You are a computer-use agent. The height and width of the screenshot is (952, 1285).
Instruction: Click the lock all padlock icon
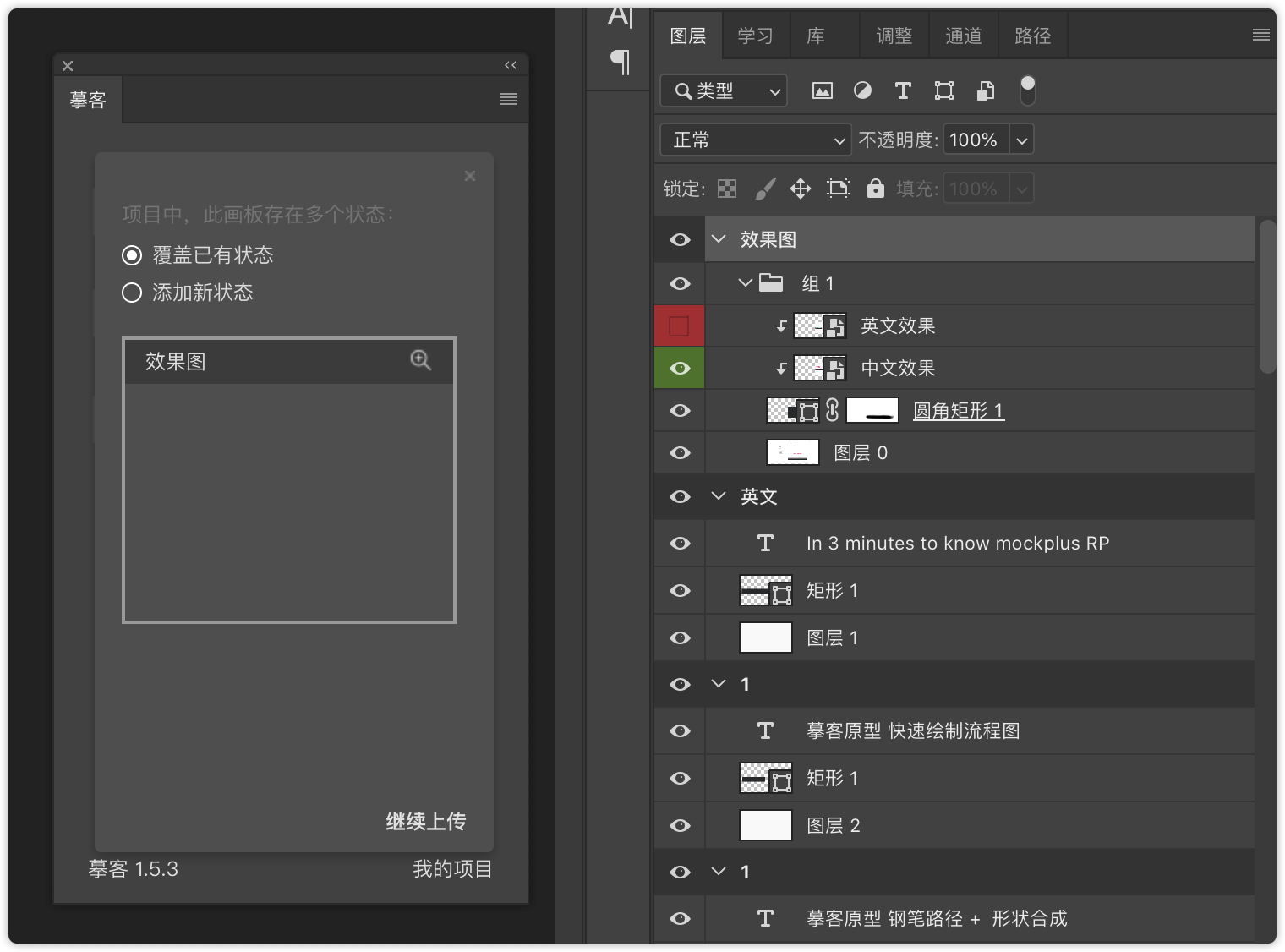coord(875,189)
